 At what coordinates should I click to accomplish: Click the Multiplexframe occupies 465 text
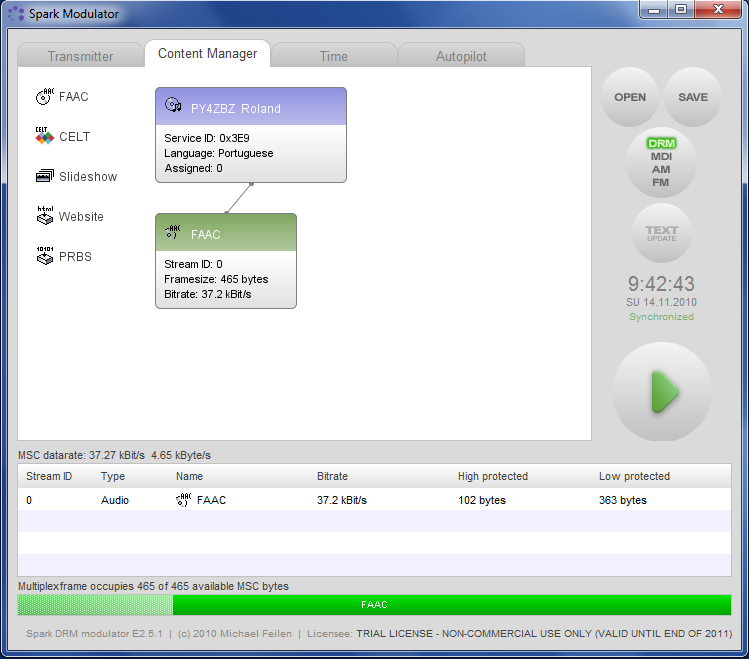(153, 586)
